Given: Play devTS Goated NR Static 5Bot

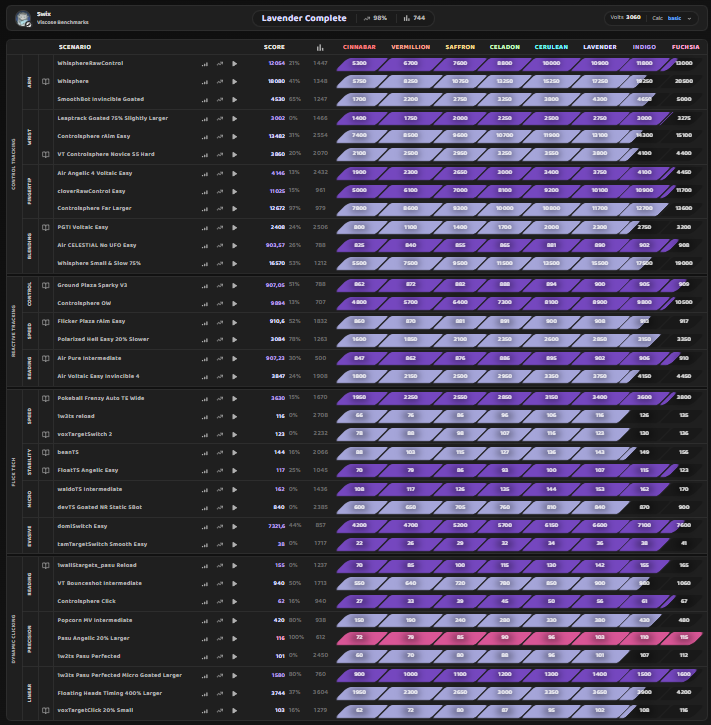Looking at the screenshot, I should click(234, 508).
